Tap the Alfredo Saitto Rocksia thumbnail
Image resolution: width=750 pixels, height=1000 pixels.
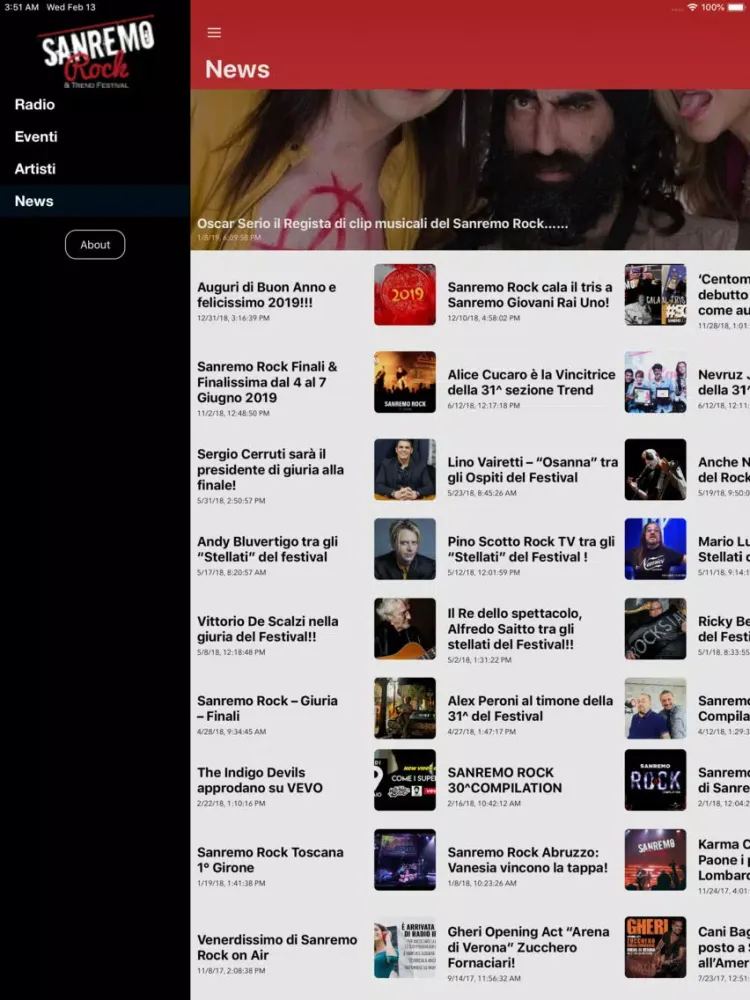pos(656,629)
